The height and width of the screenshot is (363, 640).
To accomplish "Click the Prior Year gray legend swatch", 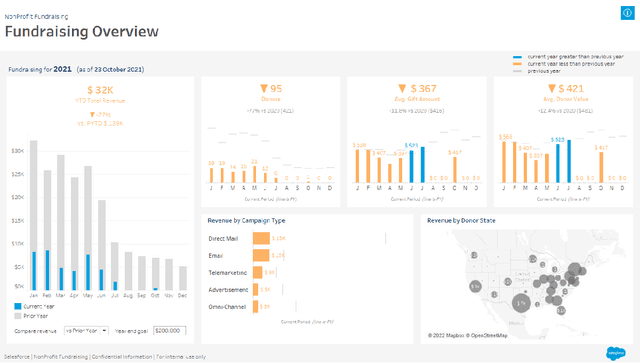I will coord(18,316).
